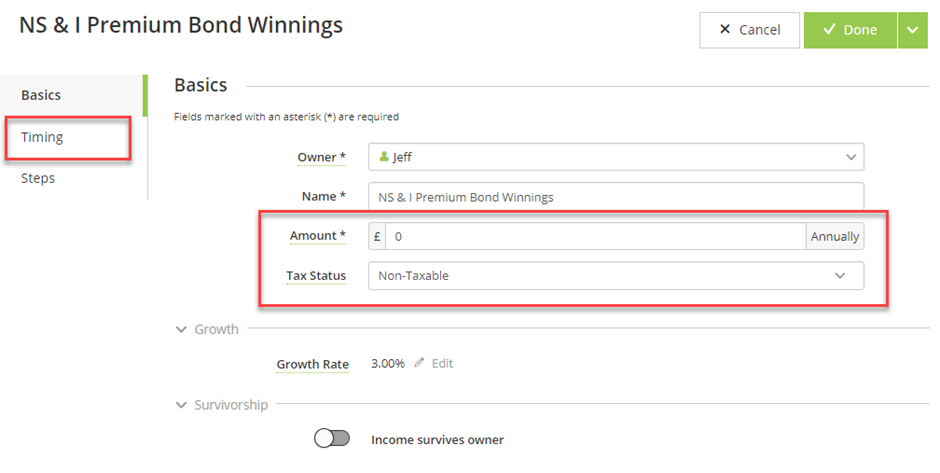Click the green user icon beside Jeff

pos(384,156)
